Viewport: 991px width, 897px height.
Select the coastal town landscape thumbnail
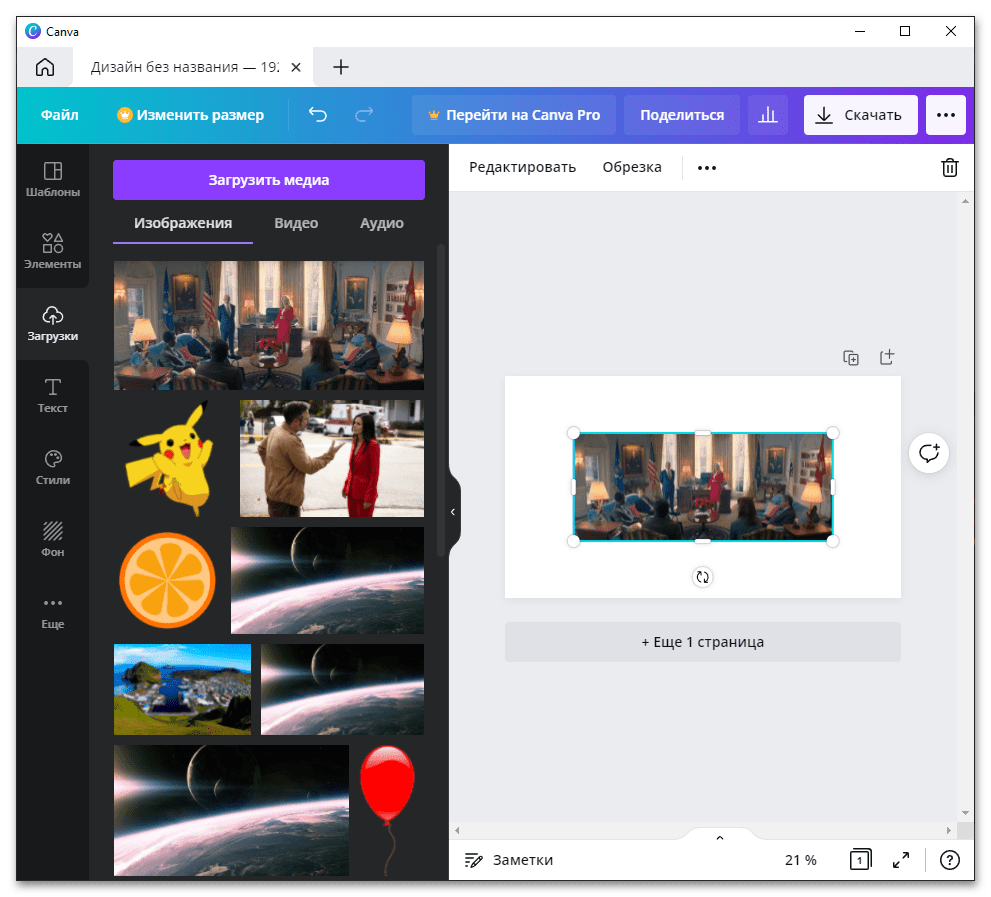click(x=182, y=690)
